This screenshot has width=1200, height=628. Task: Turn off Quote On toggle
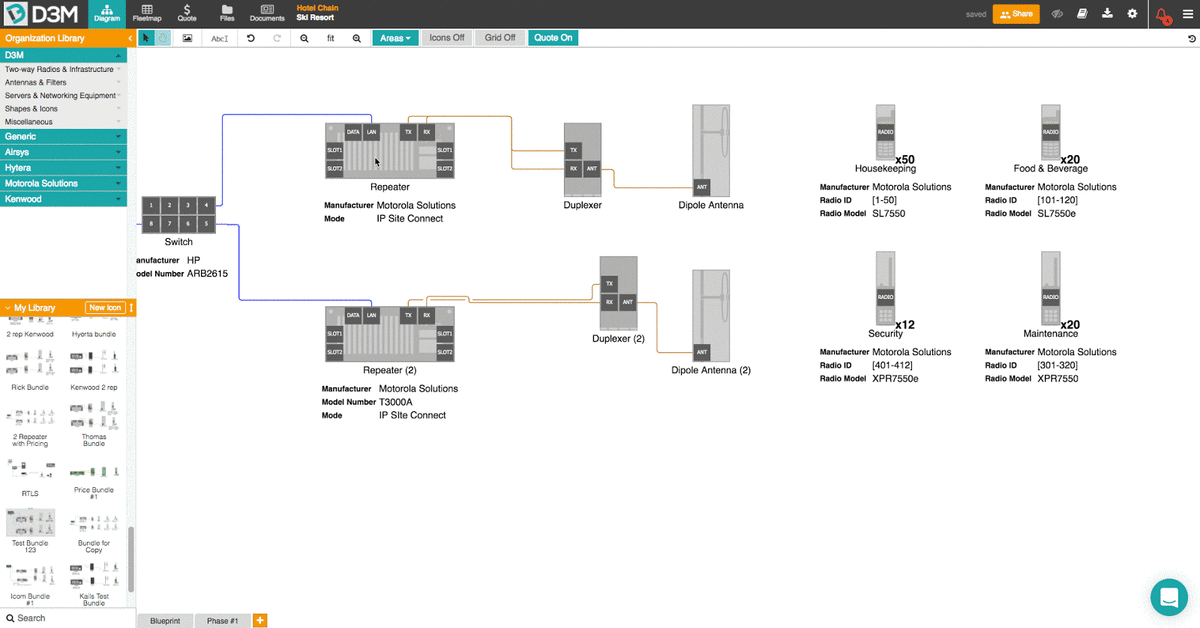point(553,37)
